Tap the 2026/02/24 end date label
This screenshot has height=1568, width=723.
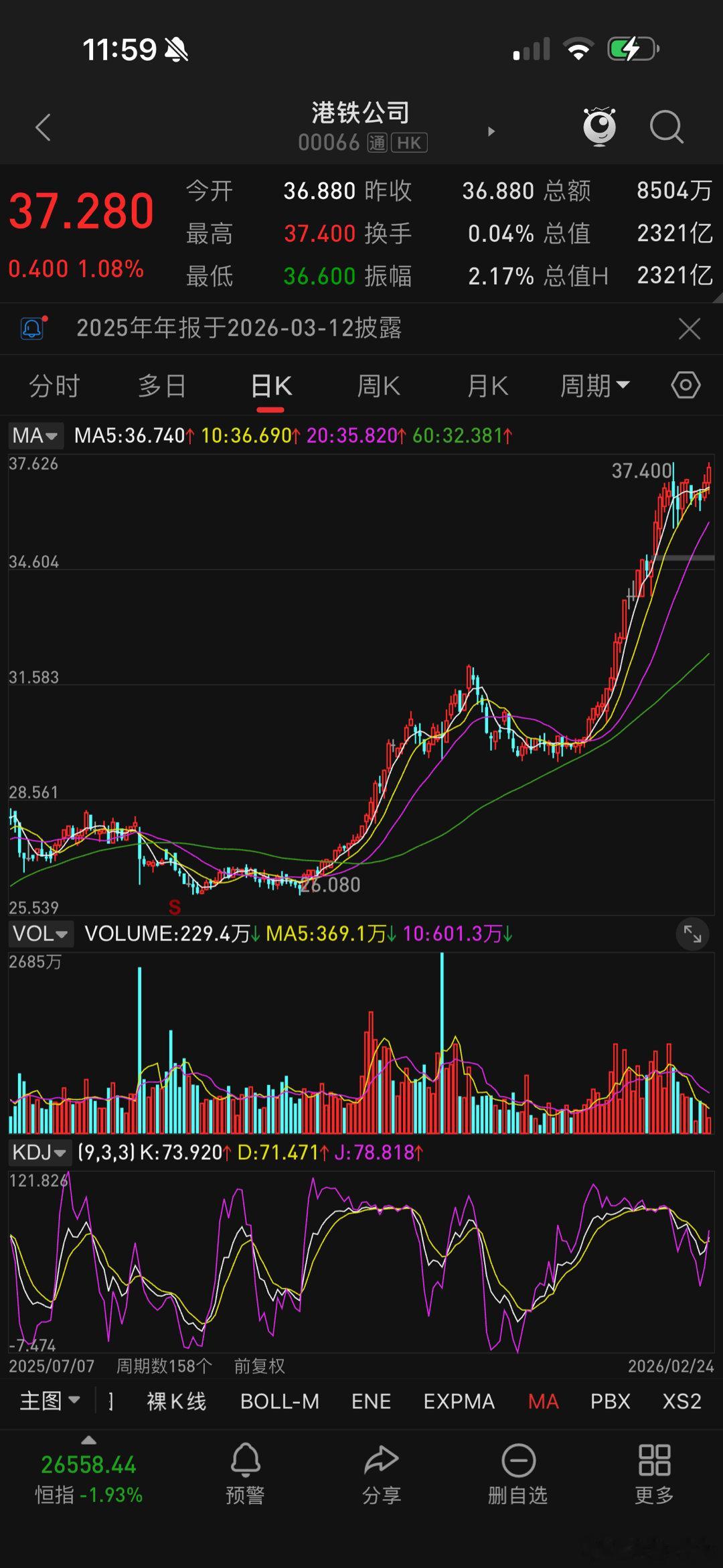pos(671,1366)
